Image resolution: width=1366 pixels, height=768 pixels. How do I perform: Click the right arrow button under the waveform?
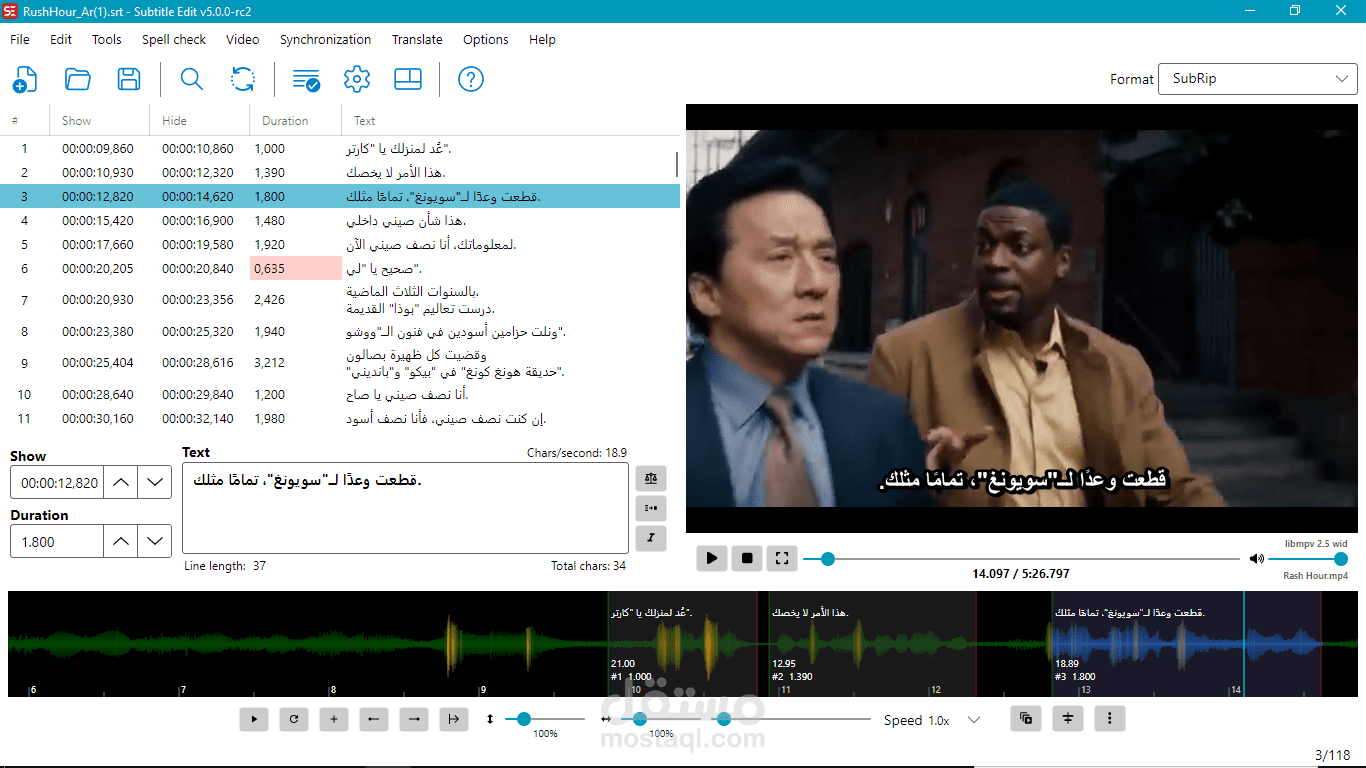pos(414,718)
